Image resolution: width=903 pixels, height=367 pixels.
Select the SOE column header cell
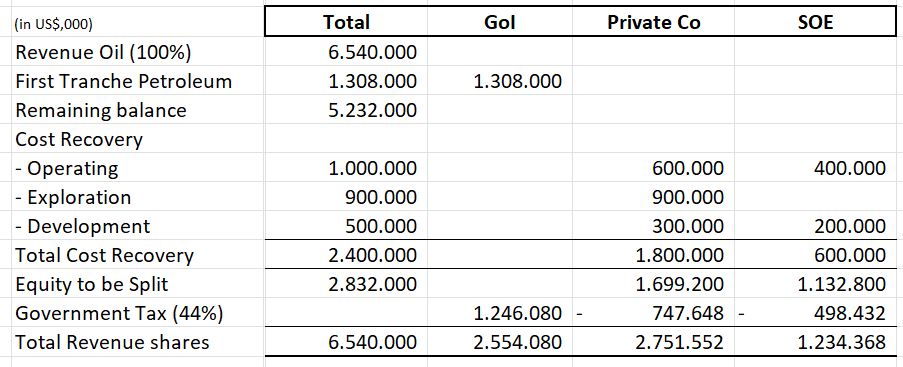815,22
